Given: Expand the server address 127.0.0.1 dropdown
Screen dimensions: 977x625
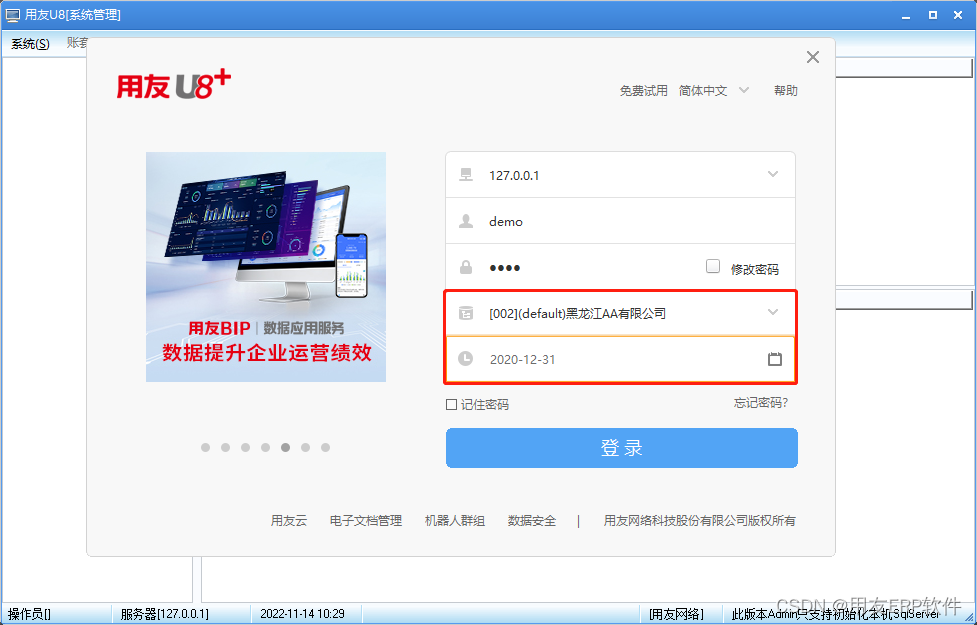Looking at the screenshot, I should [773, 174].
